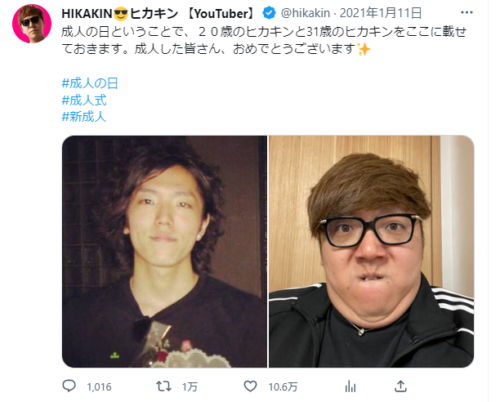Open the three-dot more options menu
500x402 pixels.
click(x=467, y=13)
